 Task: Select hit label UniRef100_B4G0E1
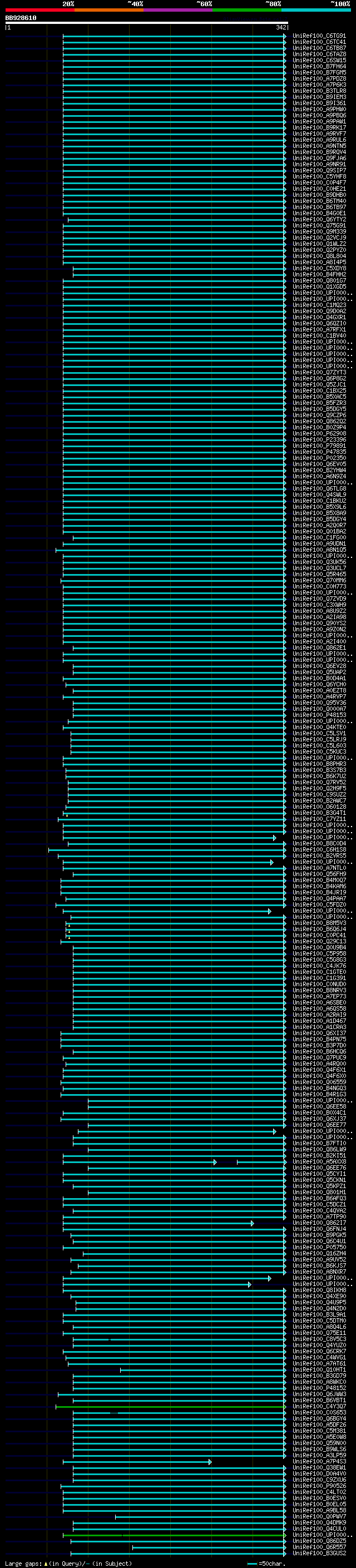(319, 213)
